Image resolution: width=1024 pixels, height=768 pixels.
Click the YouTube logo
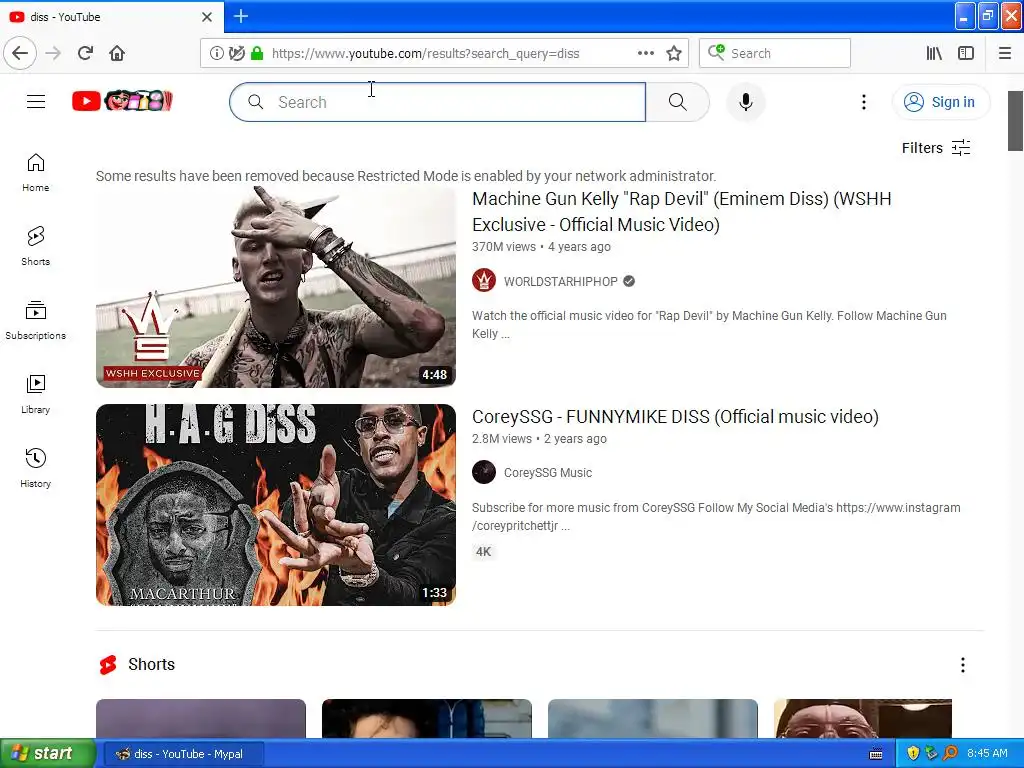[x=122, y=101]
